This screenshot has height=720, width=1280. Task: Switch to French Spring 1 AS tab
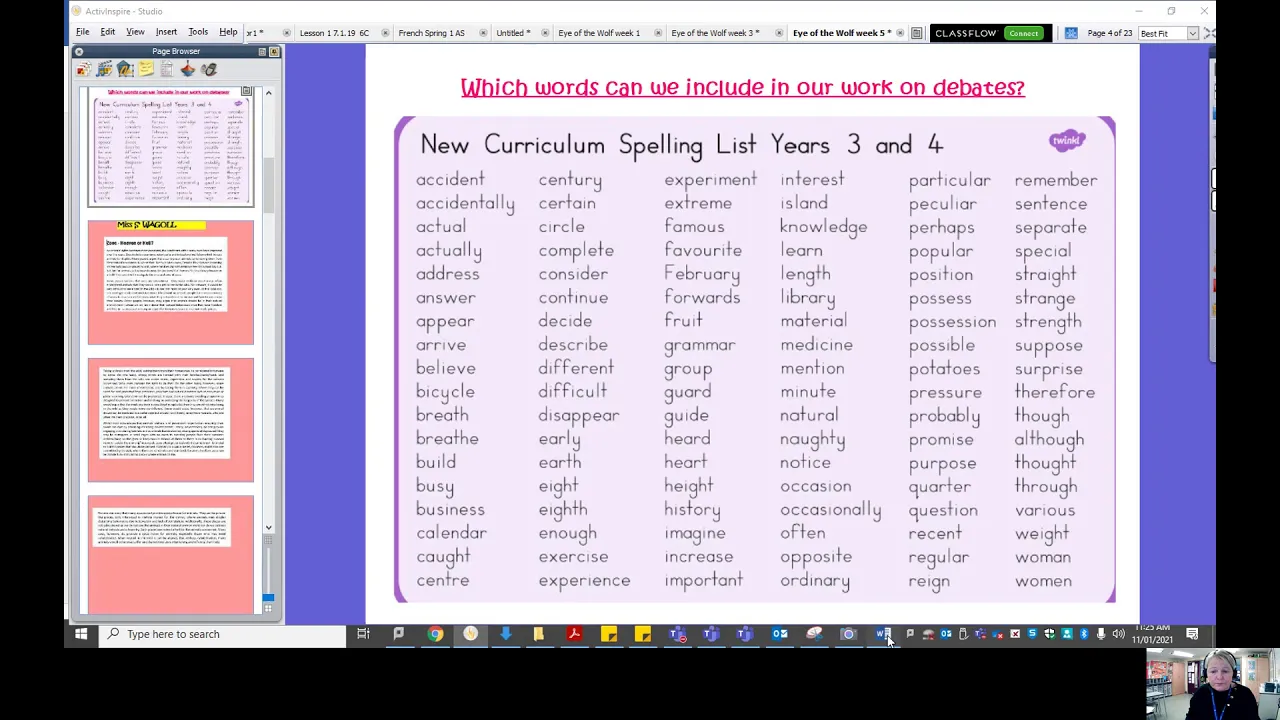click(431, 33)
